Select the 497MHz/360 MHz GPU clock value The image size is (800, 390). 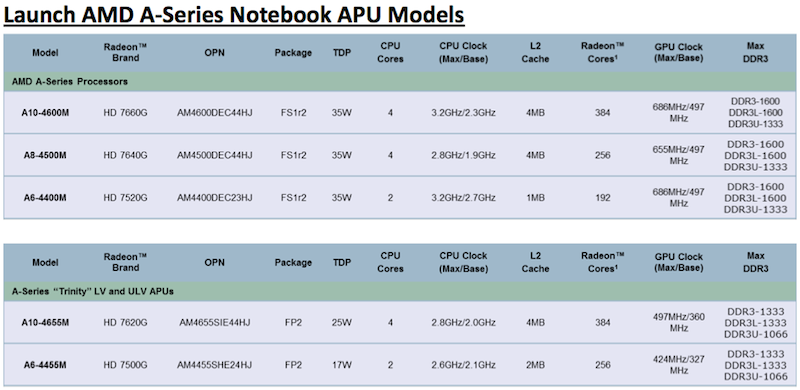pyautogui.click(x=679, y=323)
